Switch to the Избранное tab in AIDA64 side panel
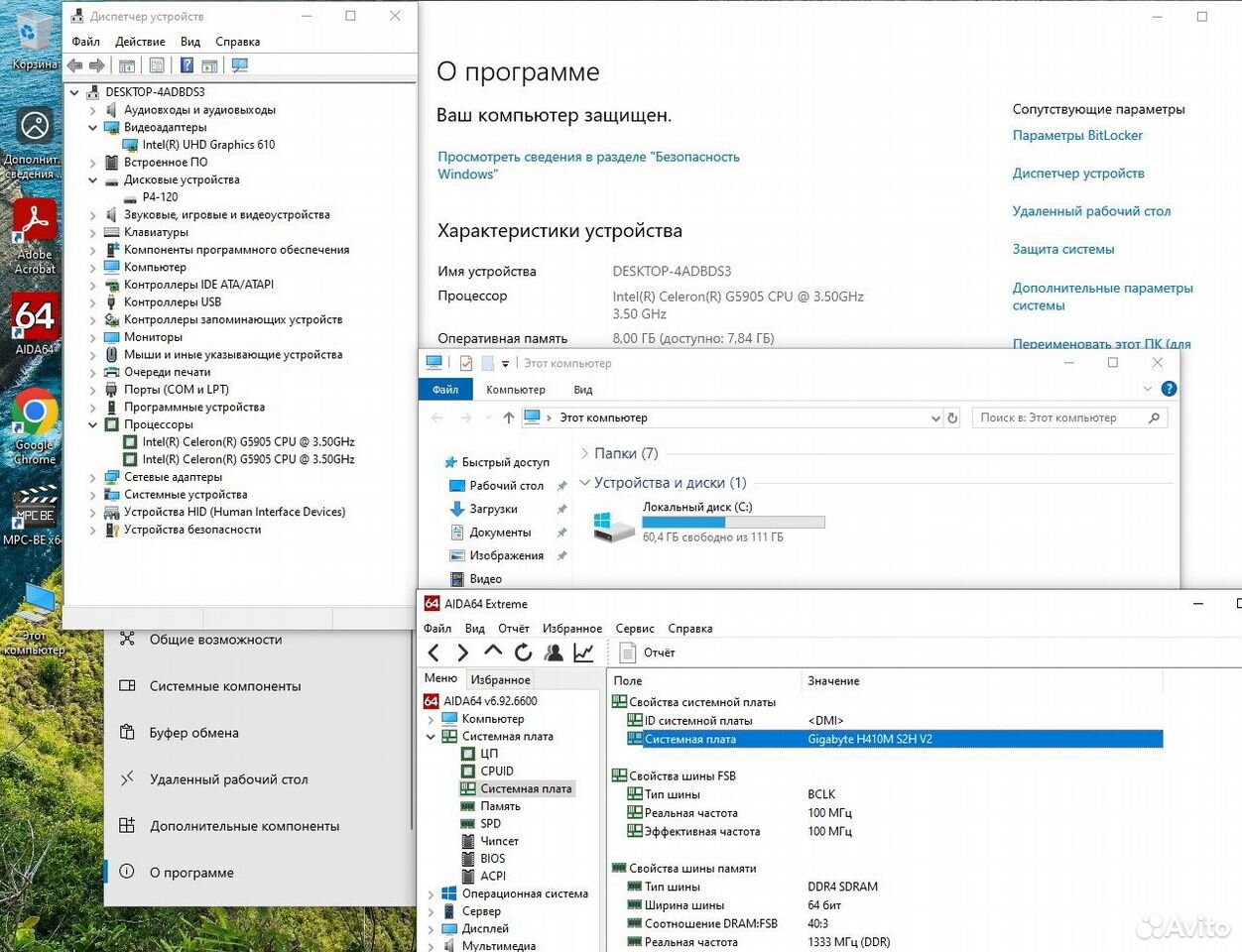Viewport: 1242px width, 952px height. pyautogui.click(x=500, y=680)
